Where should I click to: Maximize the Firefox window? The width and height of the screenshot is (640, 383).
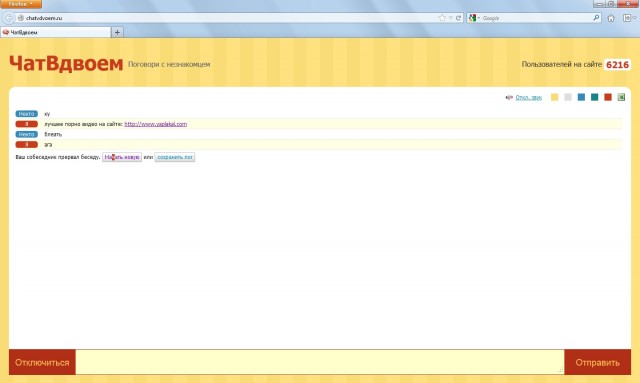pyautogui.click(x=611, y=4)
